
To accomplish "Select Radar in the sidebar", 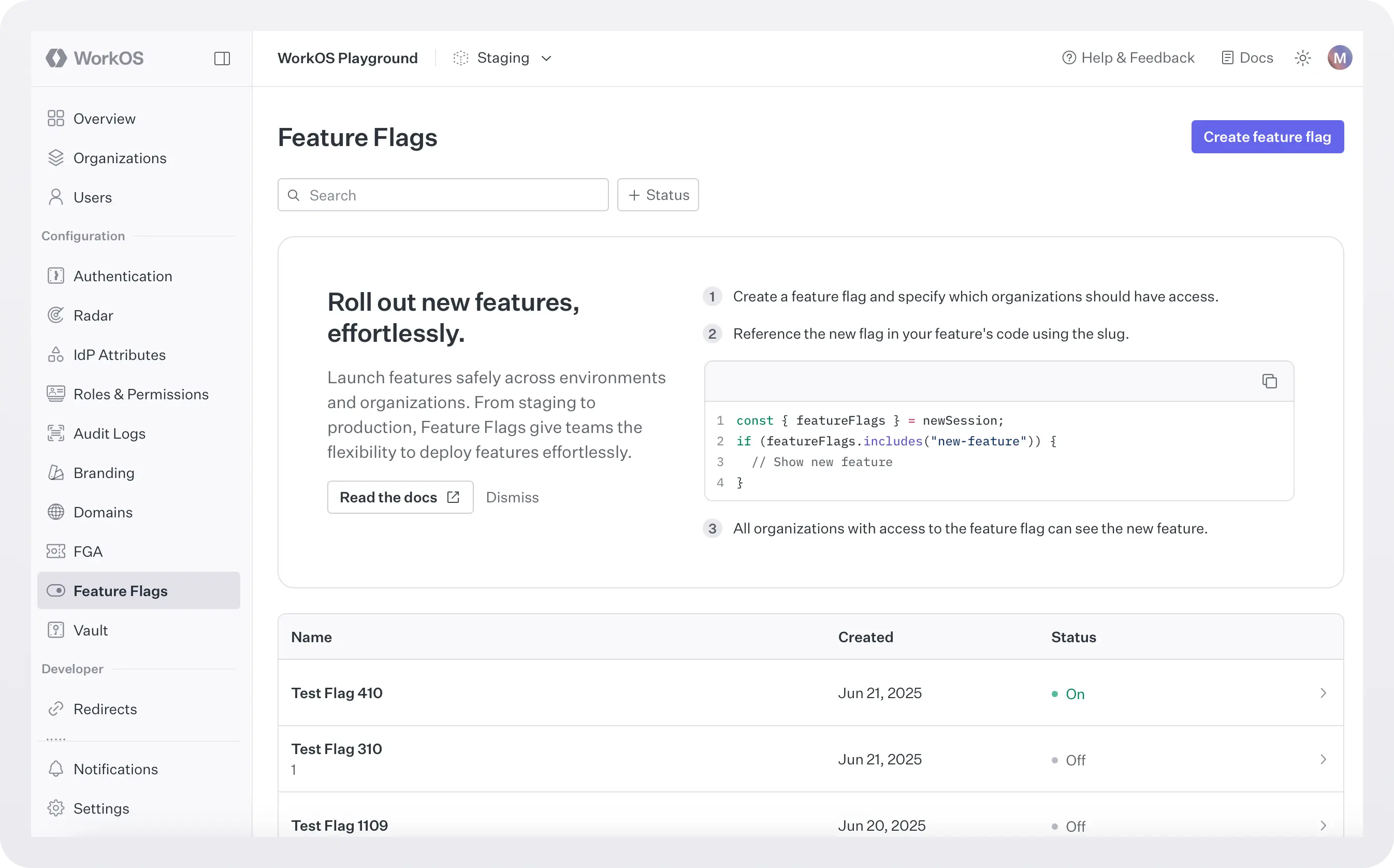I will (138, 315).
